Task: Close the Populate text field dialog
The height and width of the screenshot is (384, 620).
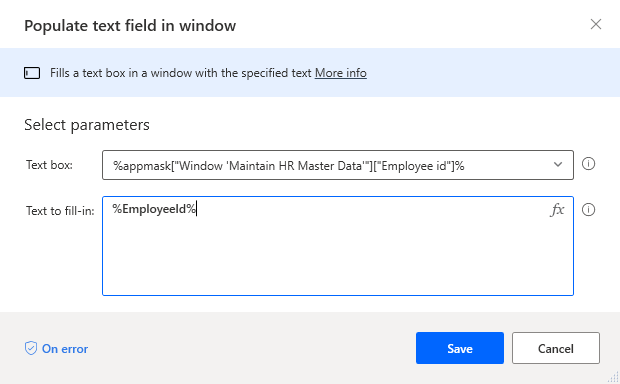Action: [595, 25]
